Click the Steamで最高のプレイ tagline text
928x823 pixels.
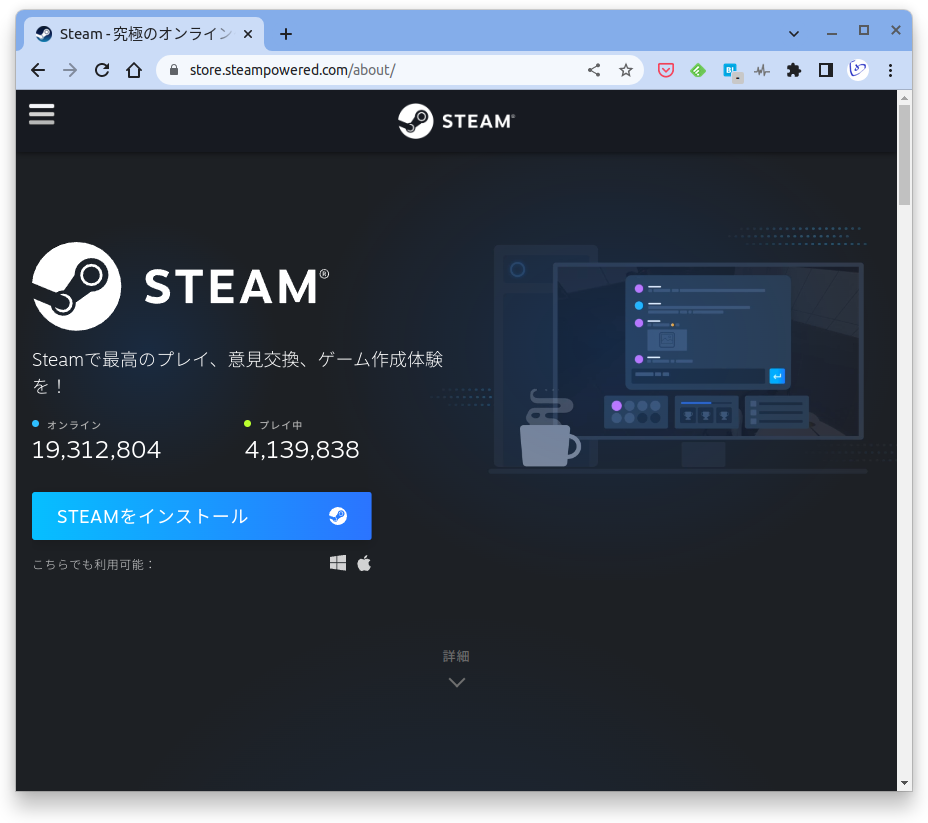tap(237, 372)
